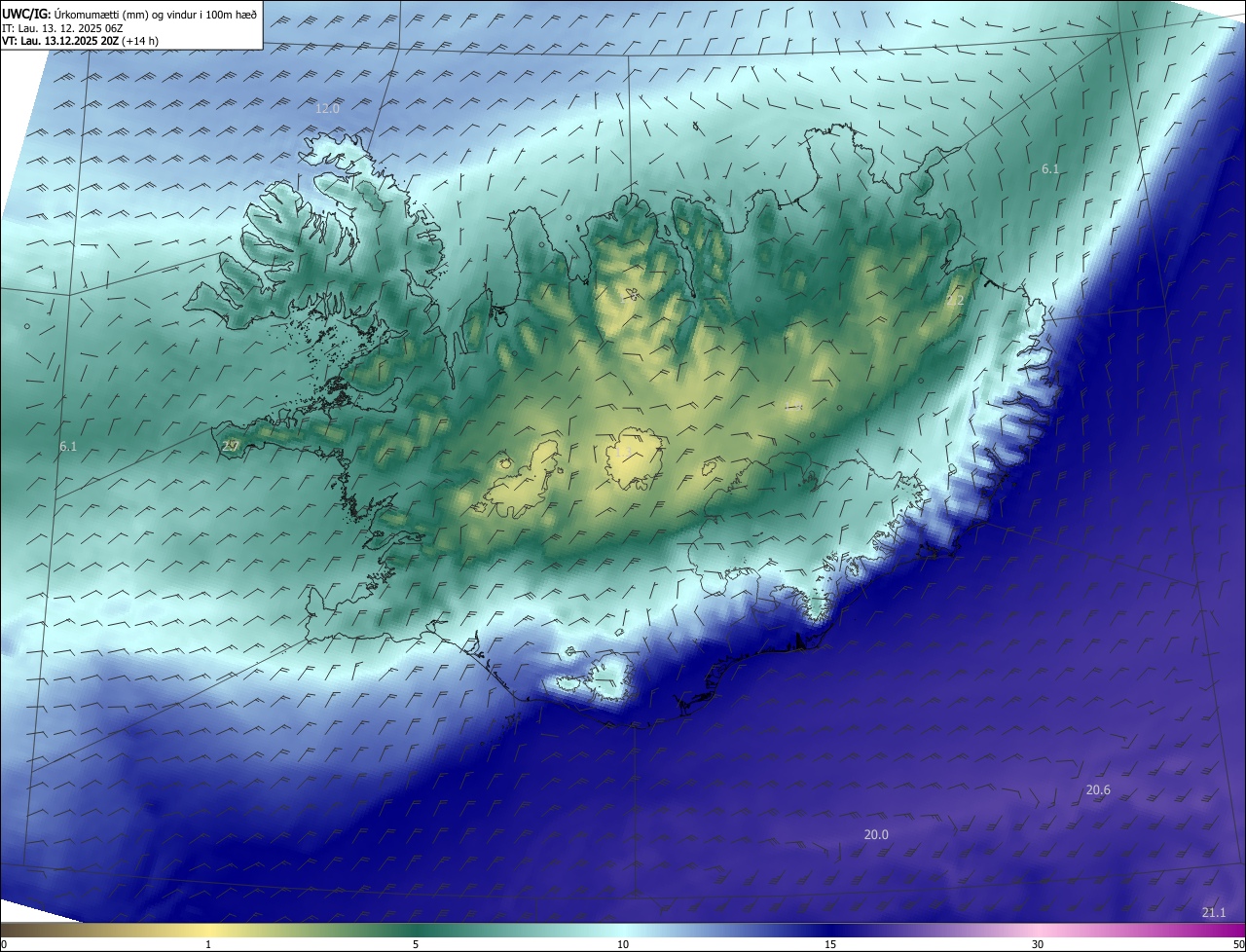Click the "5" tick label on the color scale

(x=416, y=944)
